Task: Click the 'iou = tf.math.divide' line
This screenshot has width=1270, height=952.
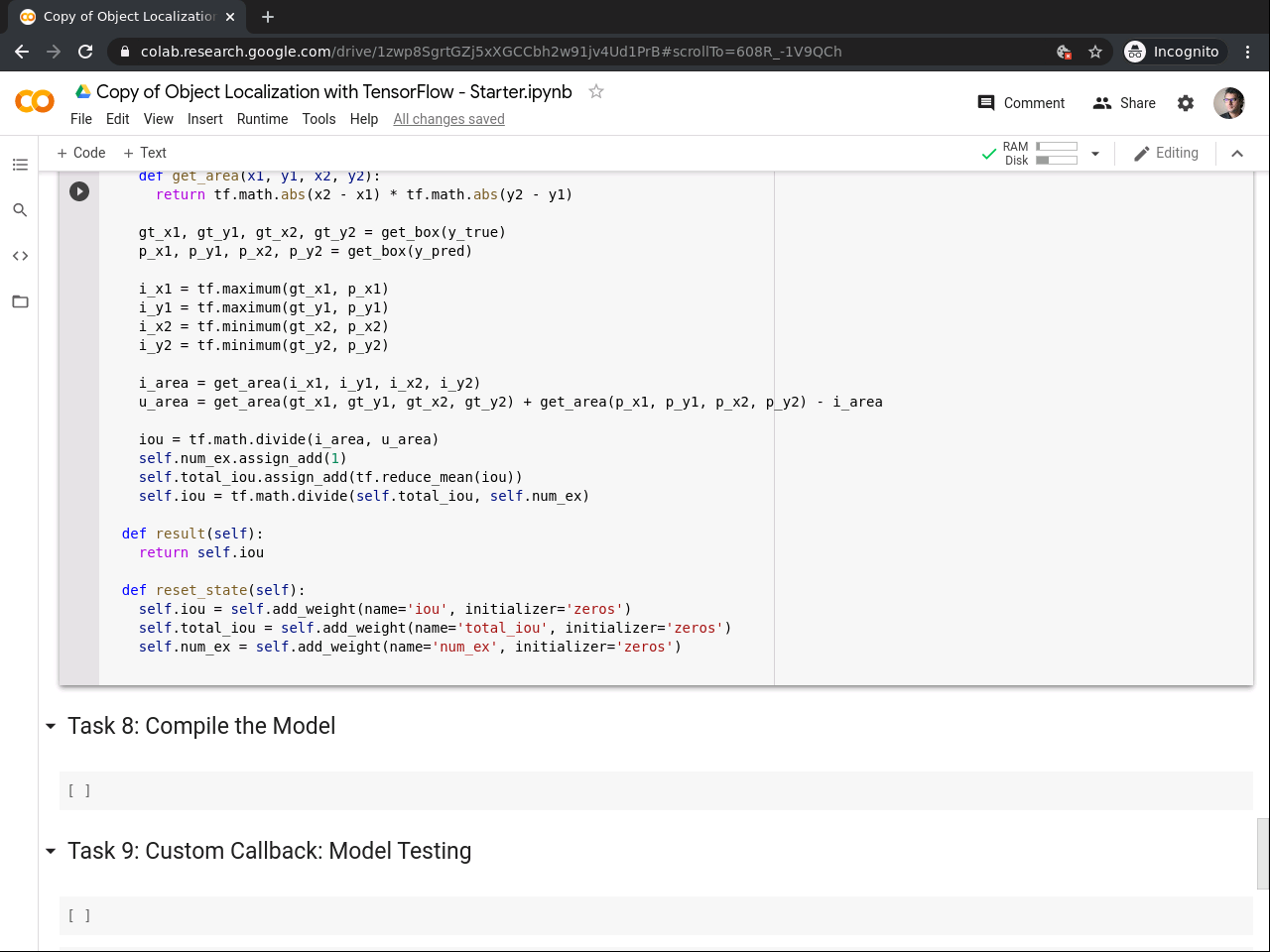Action: [289, 439]
